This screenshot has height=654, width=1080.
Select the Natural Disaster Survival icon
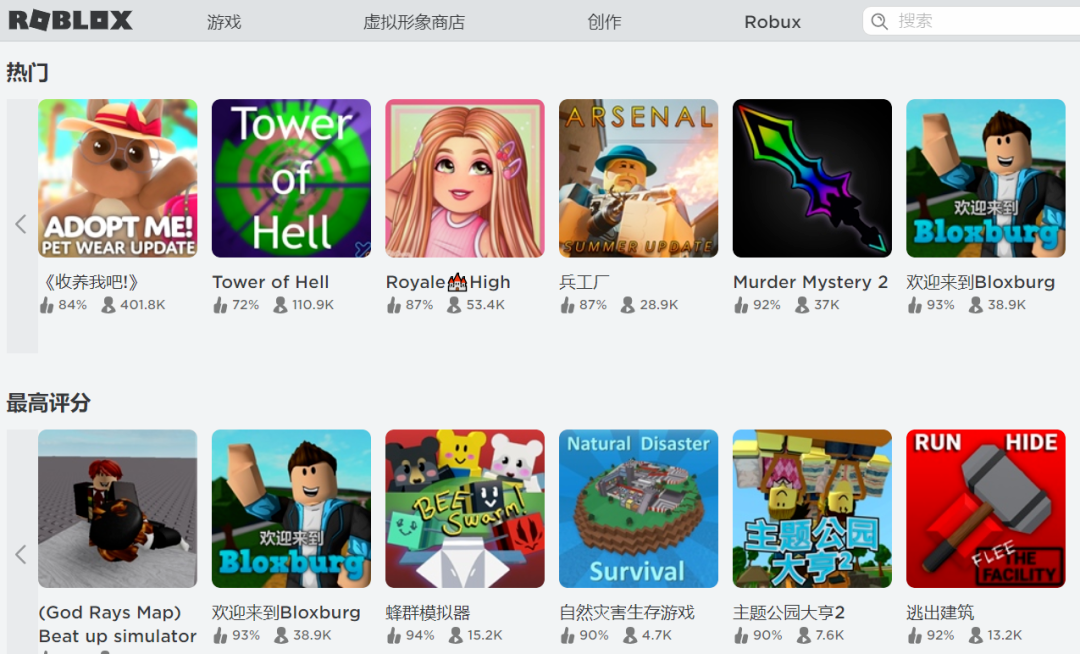coord(638,509)
